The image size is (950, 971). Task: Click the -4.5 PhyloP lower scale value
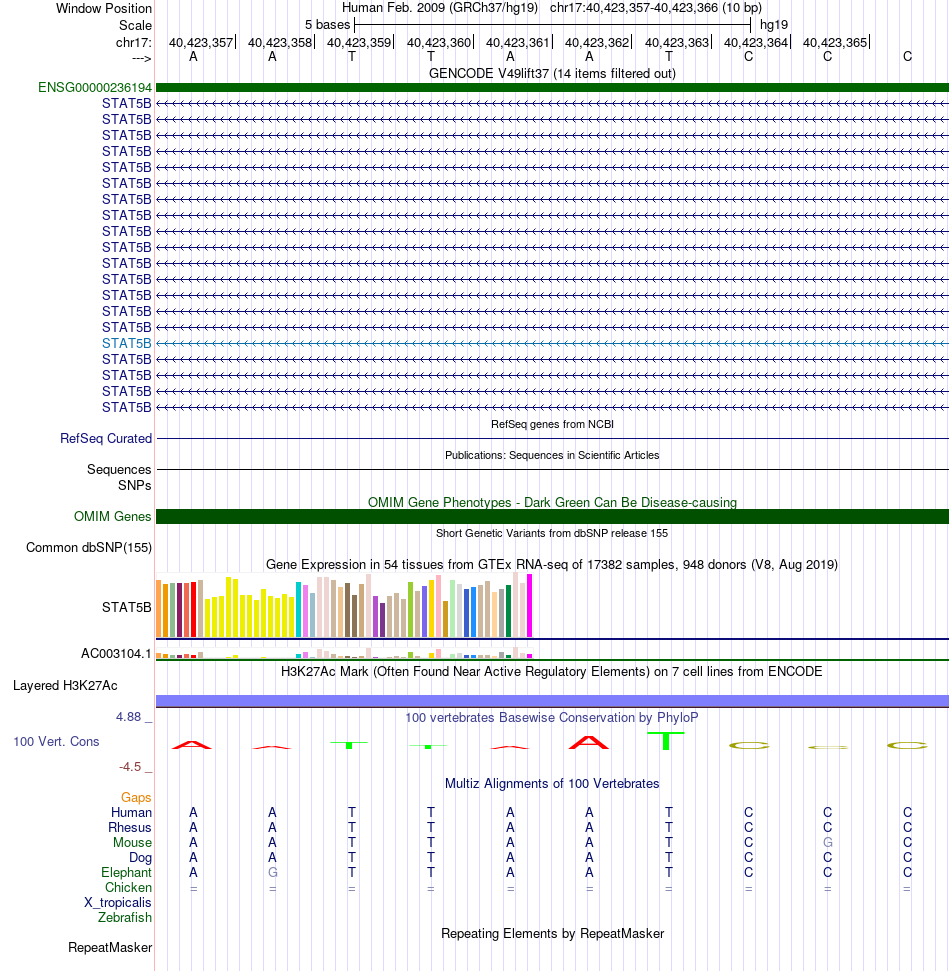[130, 767]
